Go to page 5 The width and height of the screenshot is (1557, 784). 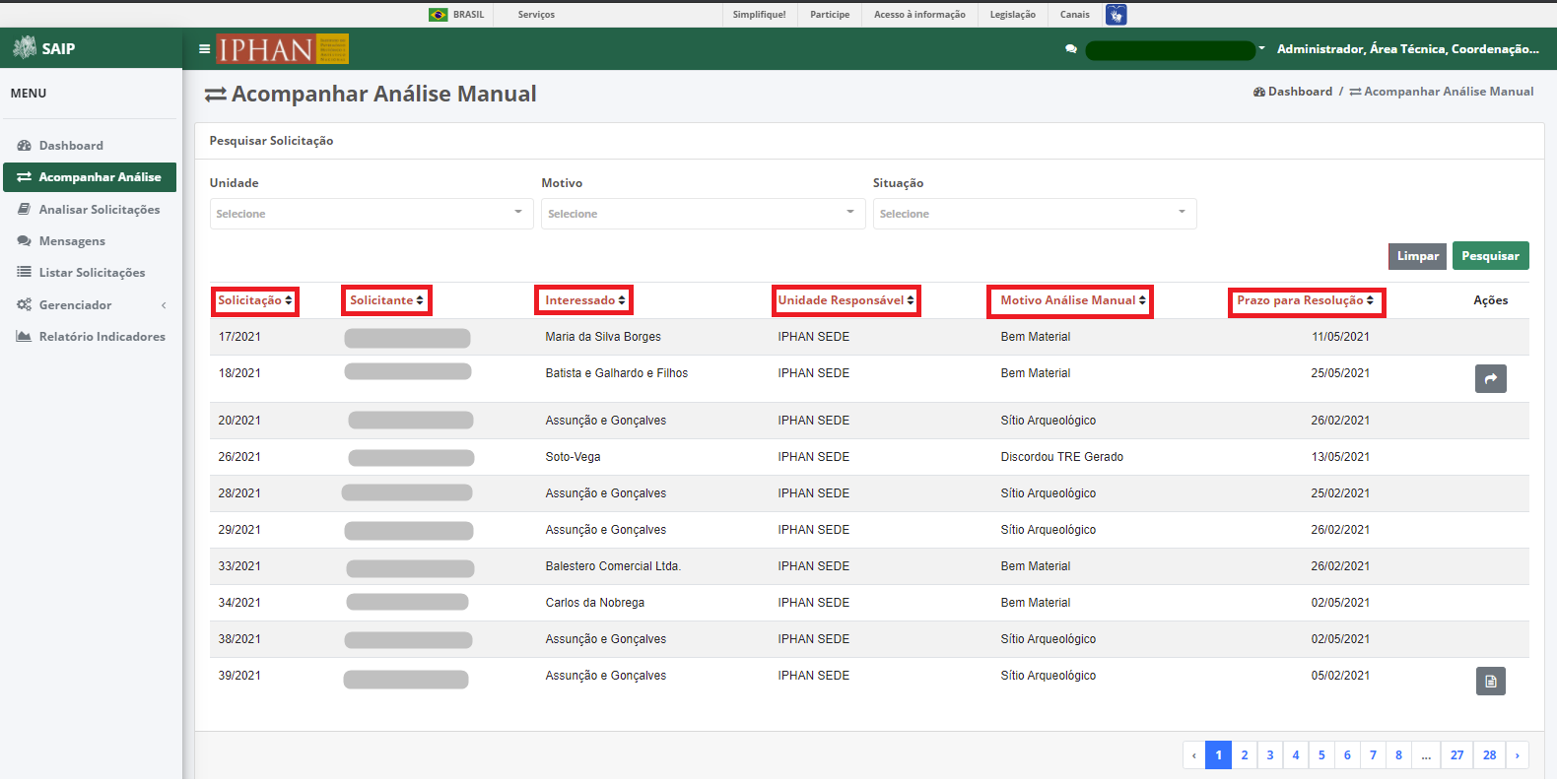click(1321, 755)
